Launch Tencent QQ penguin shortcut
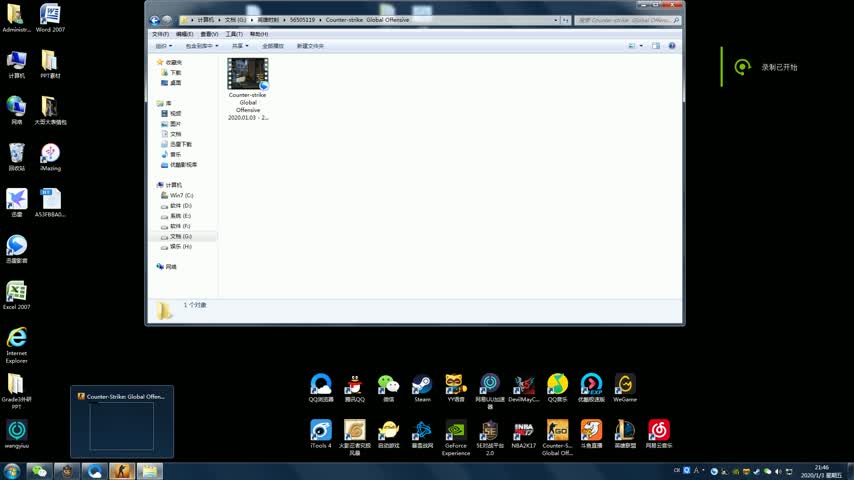The height and width of the screenshot is (480, 854). (354, 387)
